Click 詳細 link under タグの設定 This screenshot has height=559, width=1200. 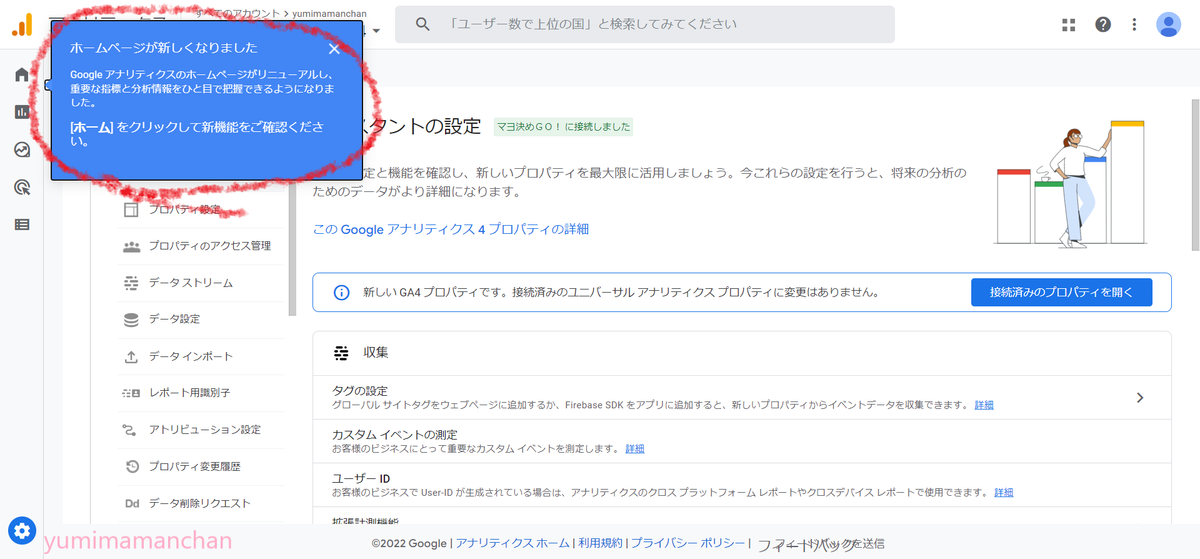coord(984,405)
